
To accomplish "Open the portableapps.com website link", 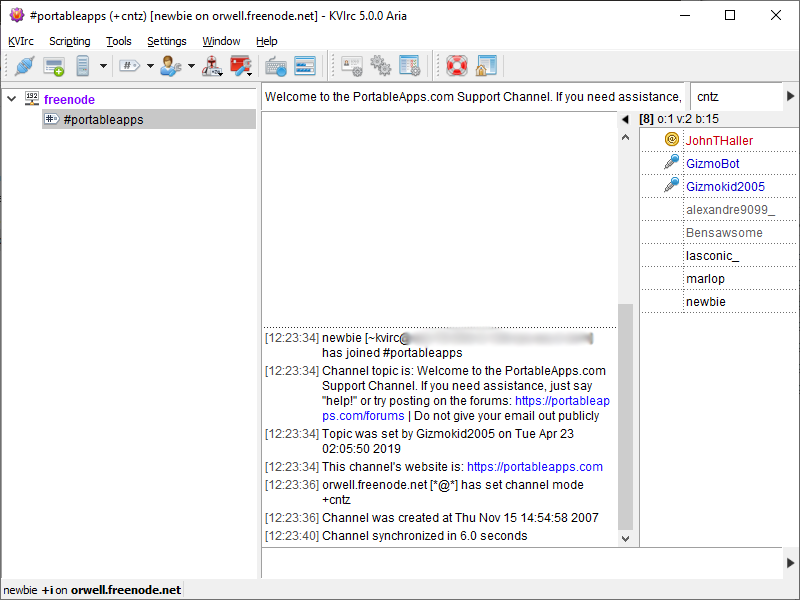I will (534, 467).
